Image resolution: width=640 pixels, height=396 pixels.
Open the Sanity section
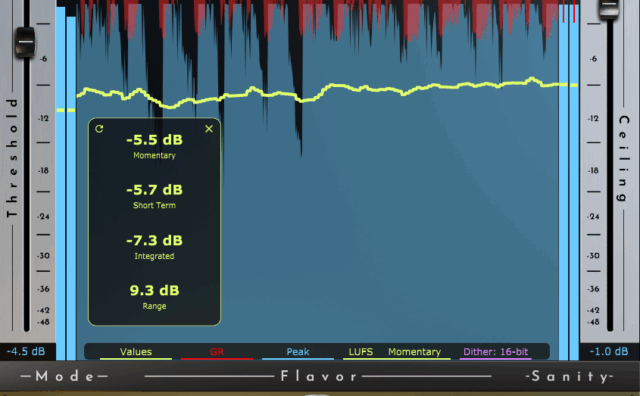pyautogui.click(x=570, y=376)
